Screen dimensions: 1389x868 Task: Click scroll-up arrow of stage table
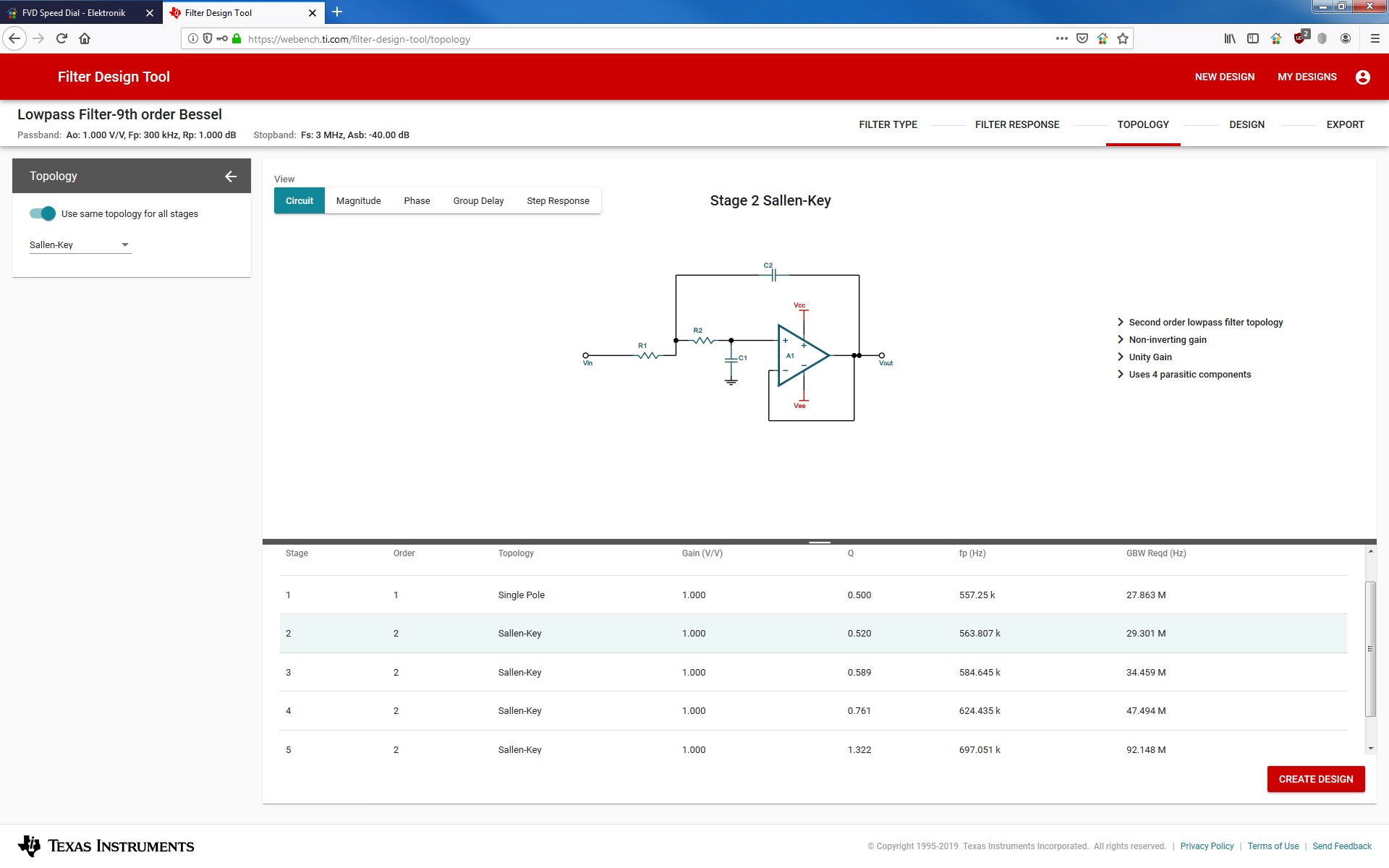click(1370, 551)
